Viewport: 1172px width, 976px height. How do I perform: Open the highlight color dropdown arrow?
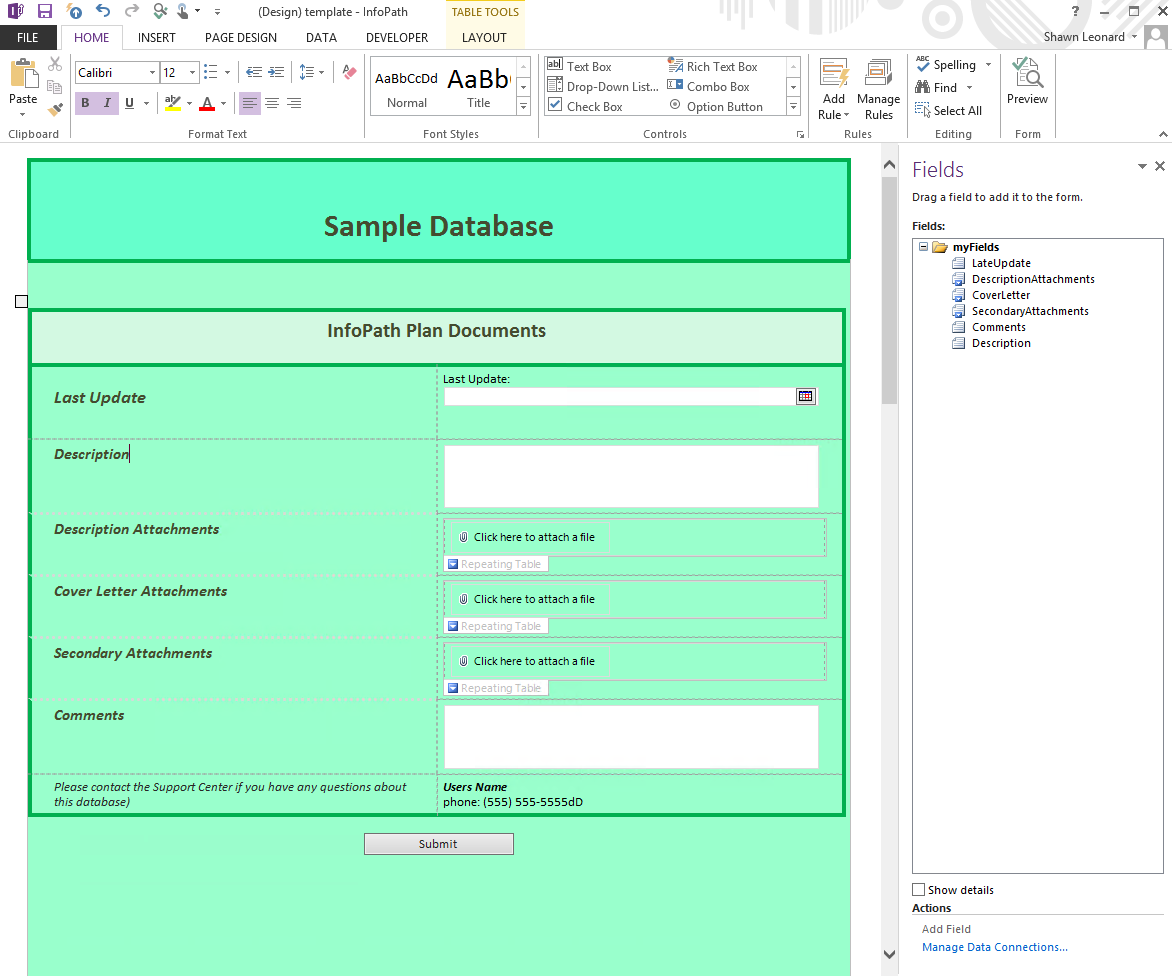[189, 103]
